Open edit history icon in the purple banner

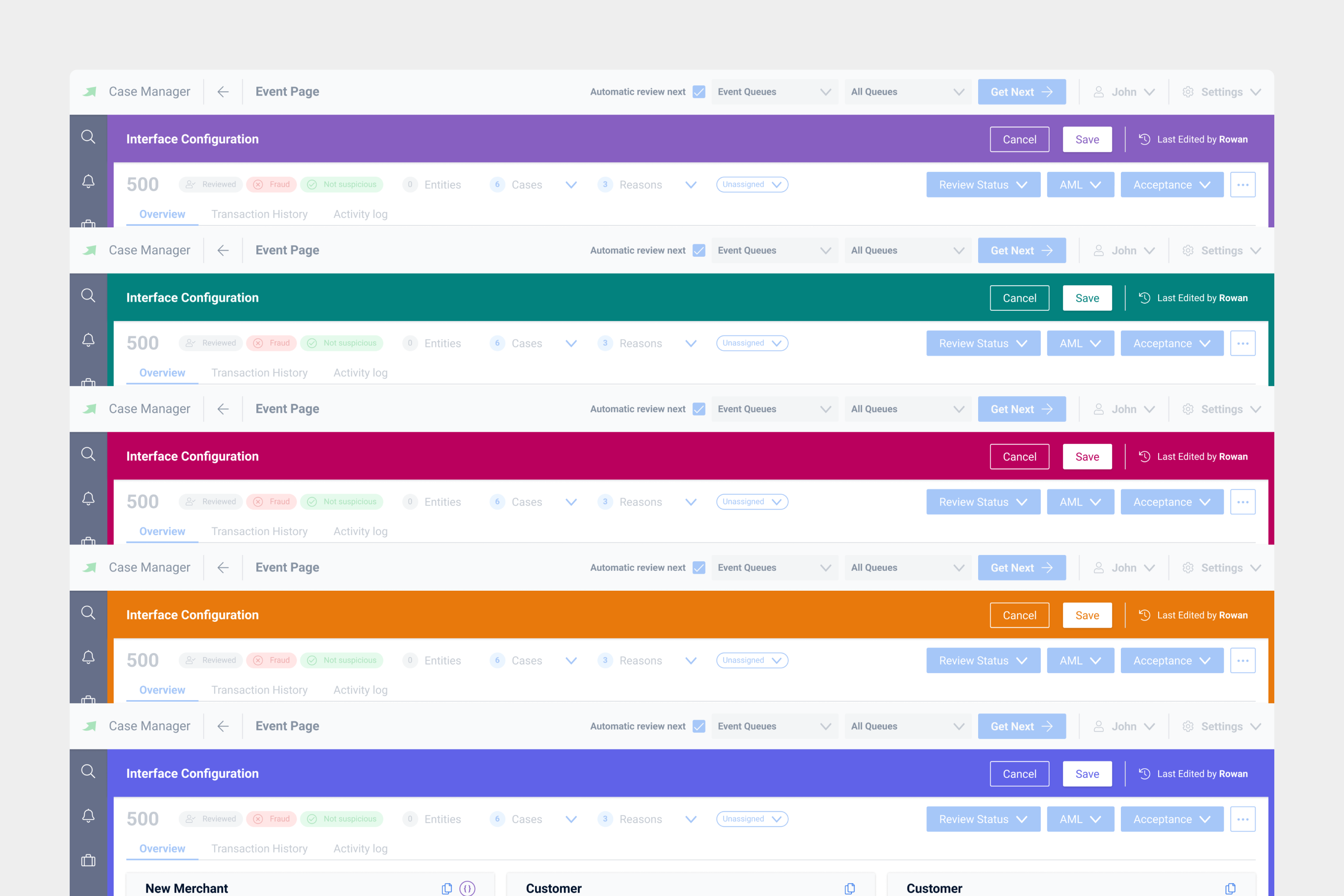click(x=1144, y=139)
